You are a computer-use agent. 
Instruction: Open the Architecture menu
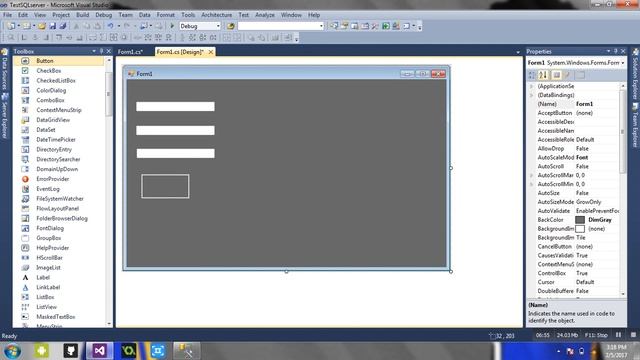[x=216, y=15]
